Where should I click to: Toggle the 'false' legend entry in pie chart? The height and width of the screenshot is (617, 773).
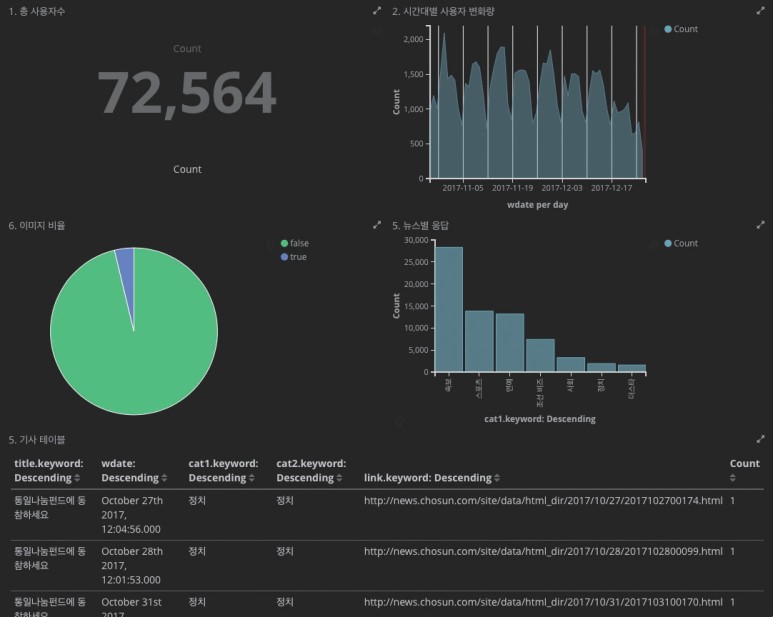[x=297, y=243]
